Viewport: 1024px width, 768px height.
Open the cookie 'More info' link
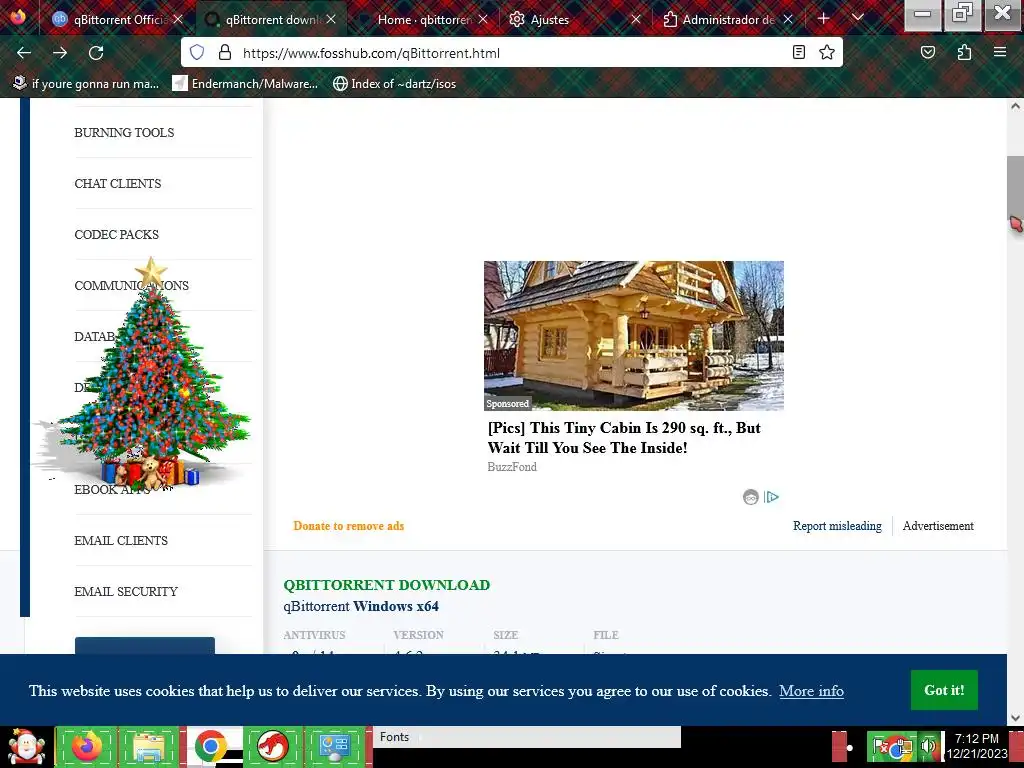pos(811,691)
